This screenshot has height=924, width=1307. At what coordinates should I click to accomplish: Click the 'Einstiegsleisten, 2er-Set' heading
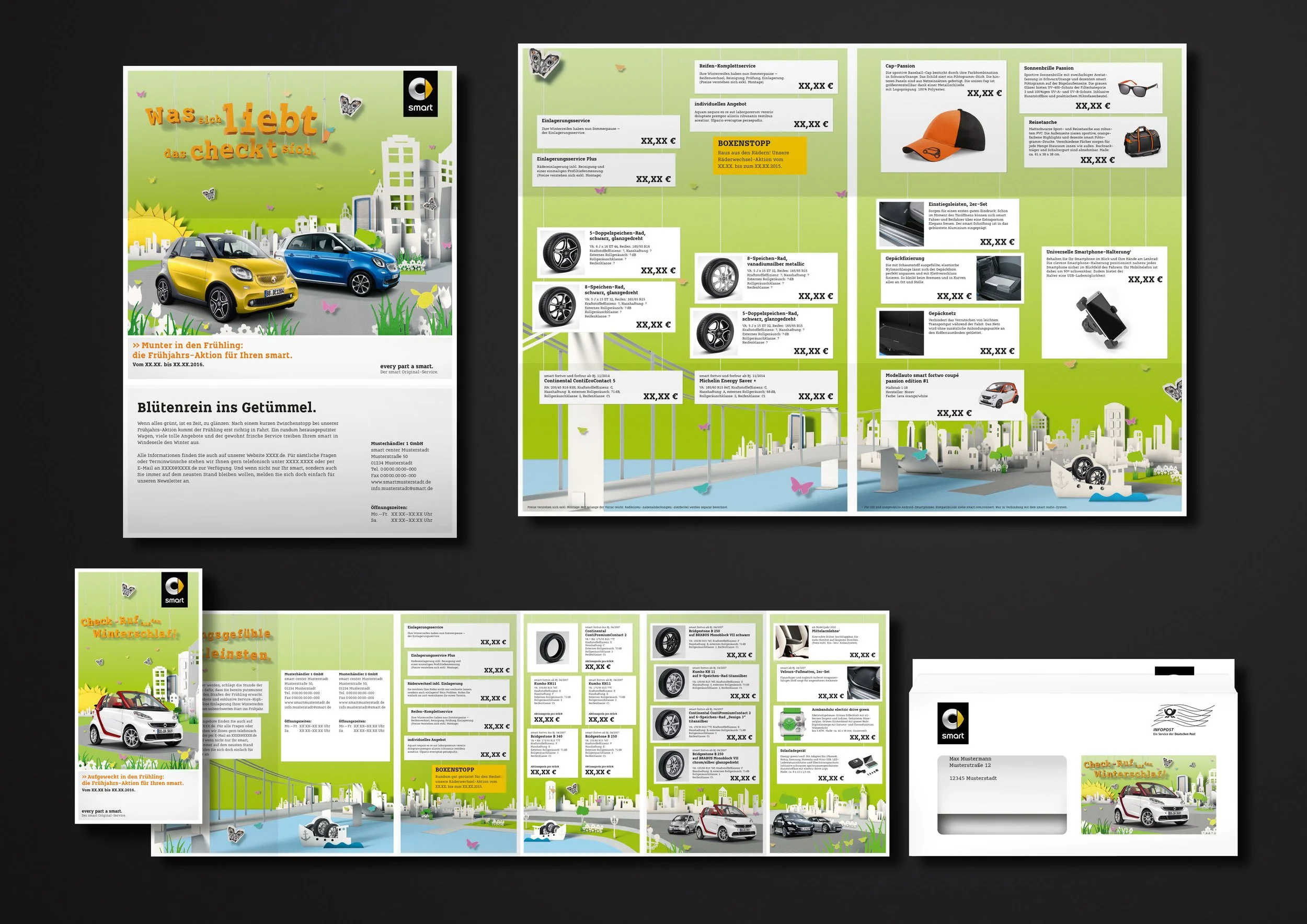click(957, 204)
